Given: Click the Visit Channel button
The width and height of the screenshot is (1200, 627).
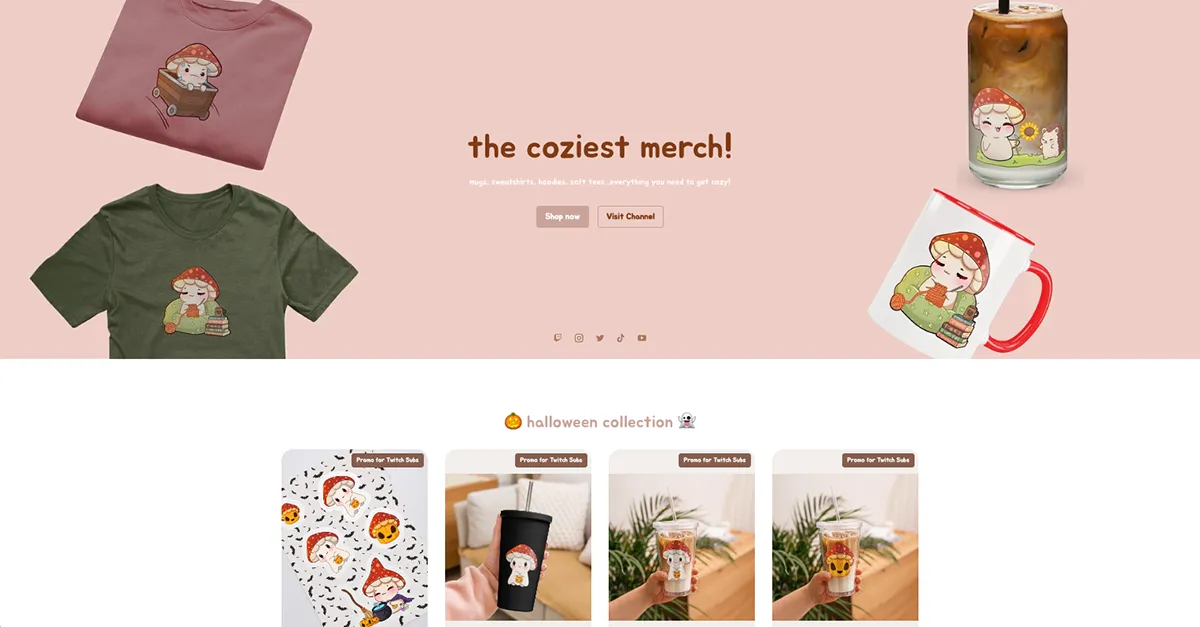Looking at the screenshot, I should tap(630, 216).
